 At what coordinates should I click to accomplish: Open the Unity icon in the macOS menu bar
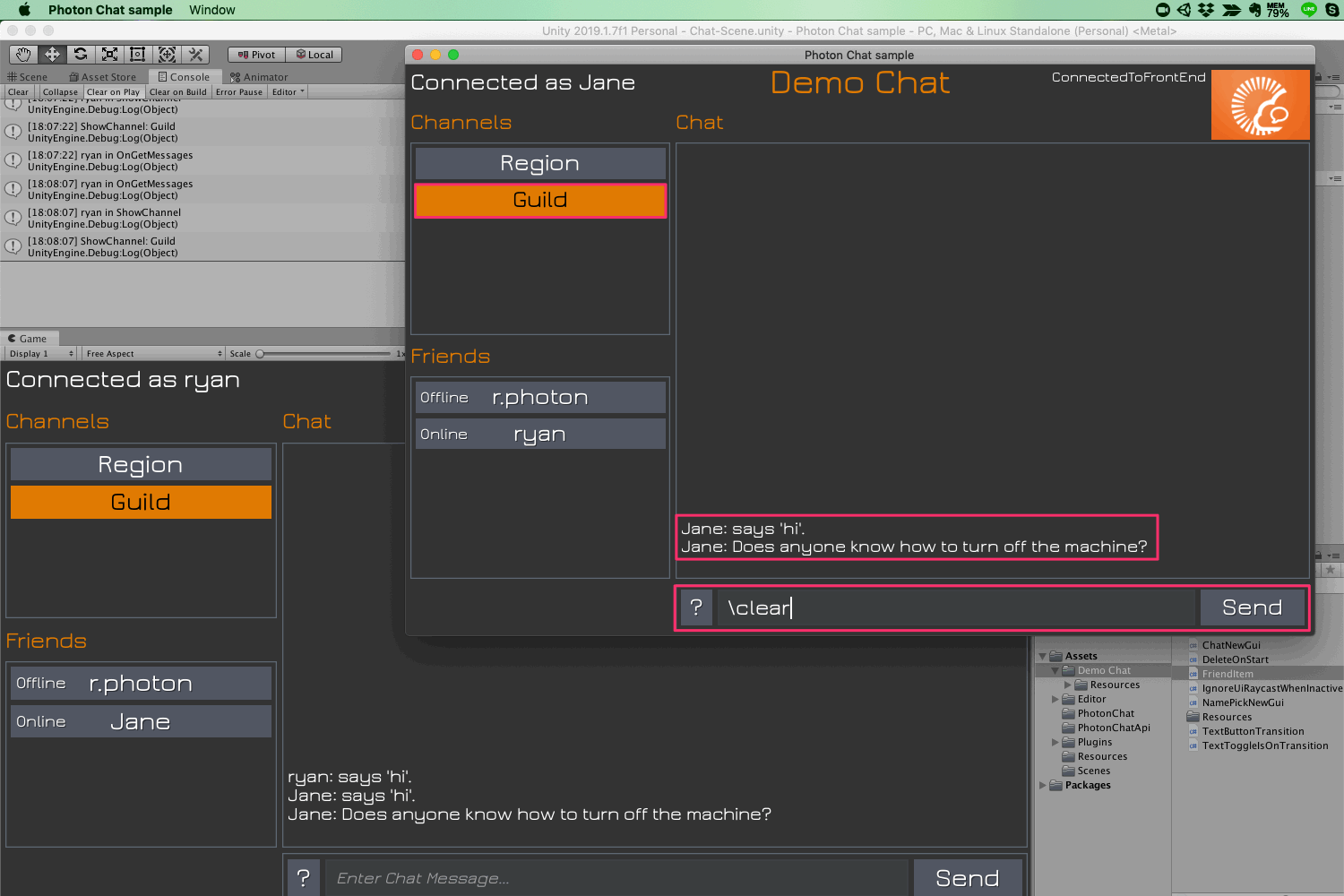coord(1184,10)
